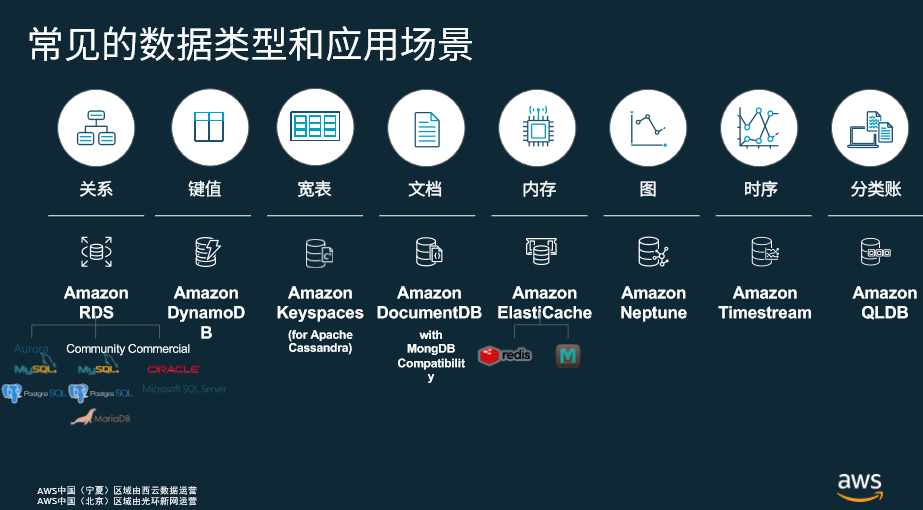Click the (for Apache Cassandra) text
Image resolution: width=923 pixels, height=510 pixels.
(320, 341)
